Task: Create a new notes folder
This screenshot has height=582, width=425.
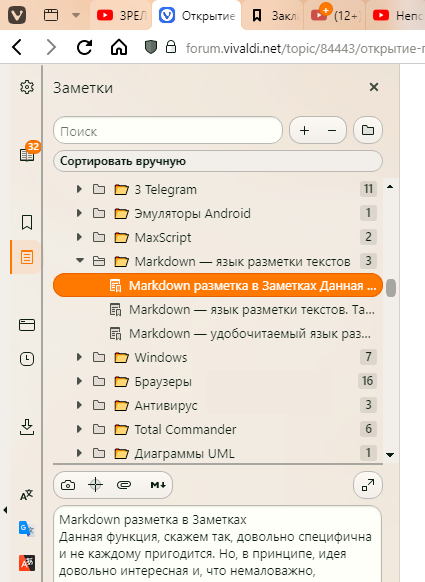Action: [x=368, y=130]
